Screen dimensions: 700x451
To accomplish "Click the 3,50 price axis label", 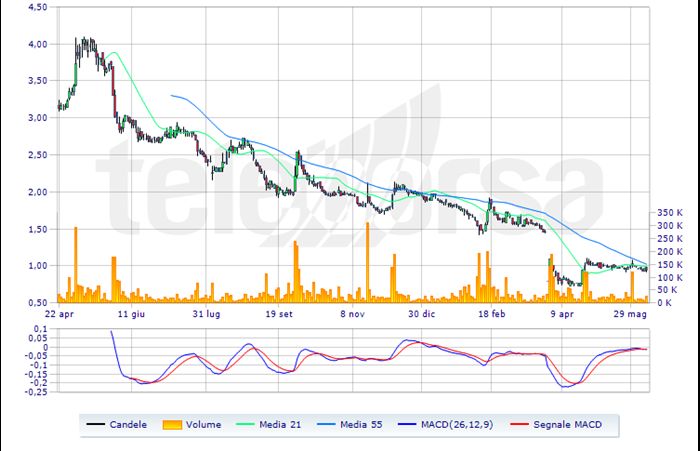I will coord(37,81).
